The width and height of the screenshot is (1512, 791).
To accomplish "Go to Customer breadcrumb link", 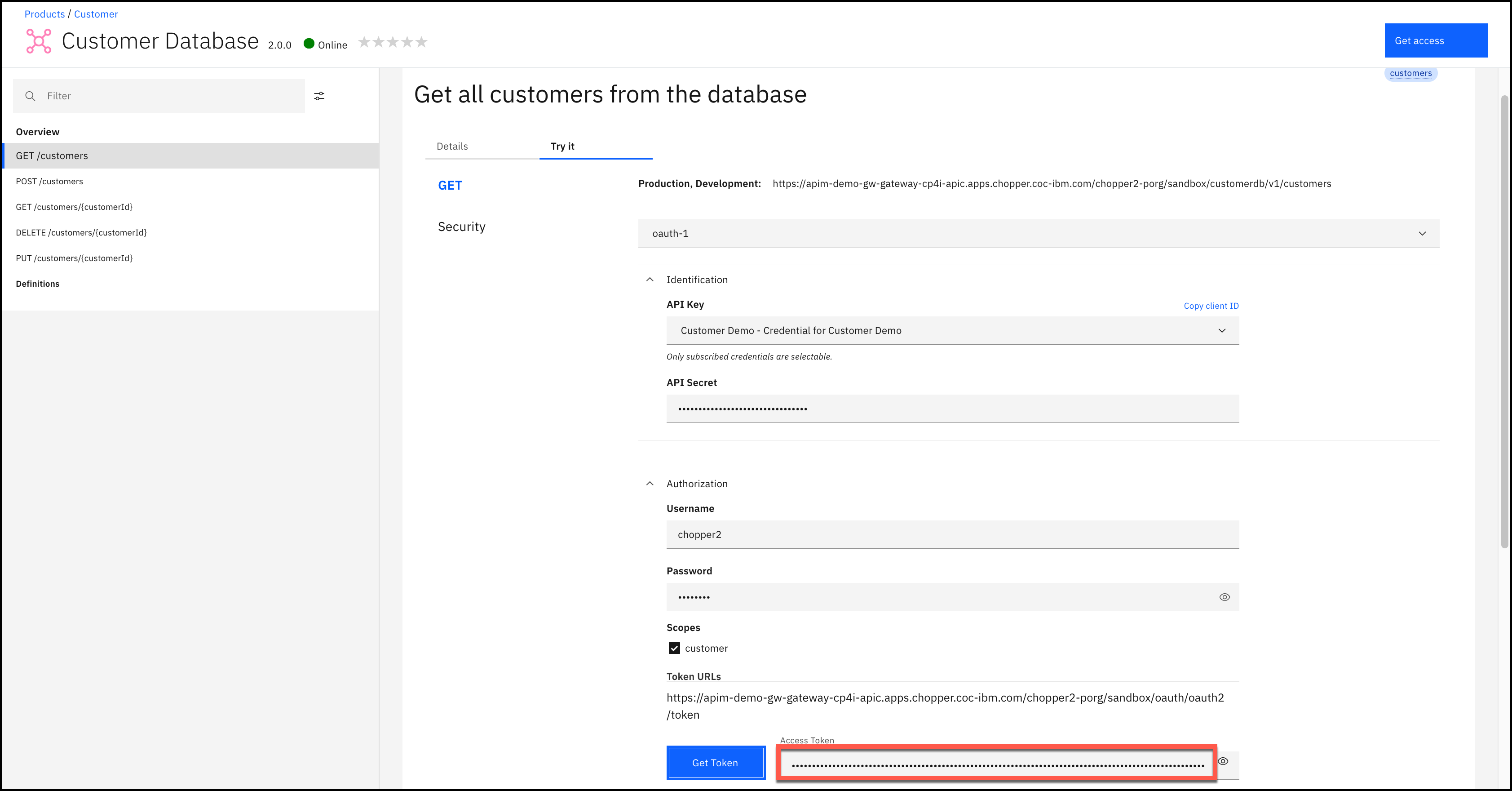I will (96, 14).
